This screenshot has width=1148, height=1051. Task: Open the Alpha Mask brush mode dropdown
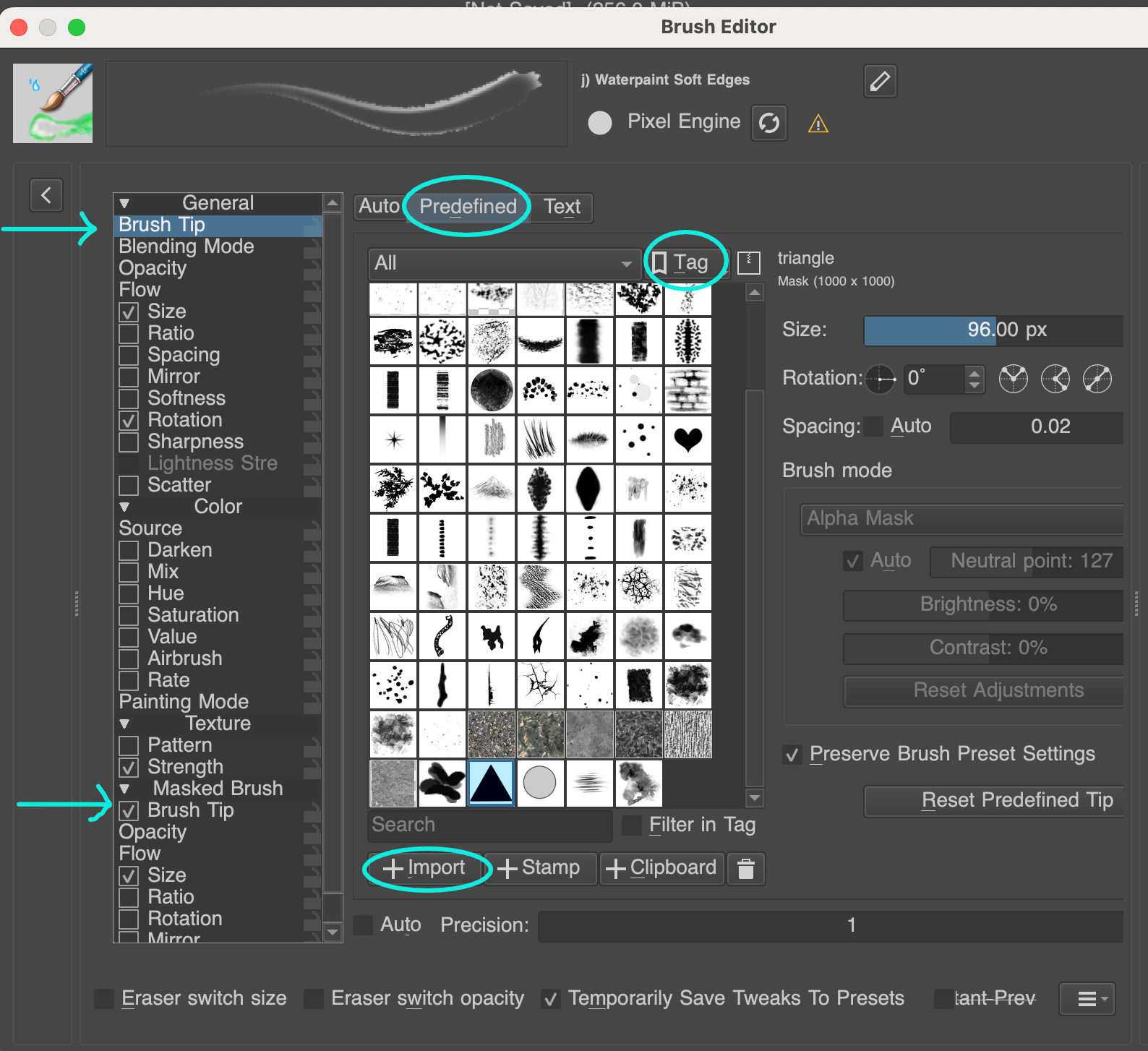click(961, 518)
